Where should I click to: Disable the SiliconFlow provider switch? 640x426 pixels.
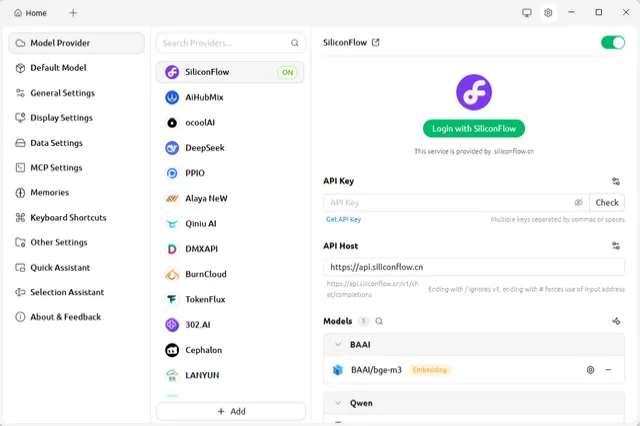point(612,43)
